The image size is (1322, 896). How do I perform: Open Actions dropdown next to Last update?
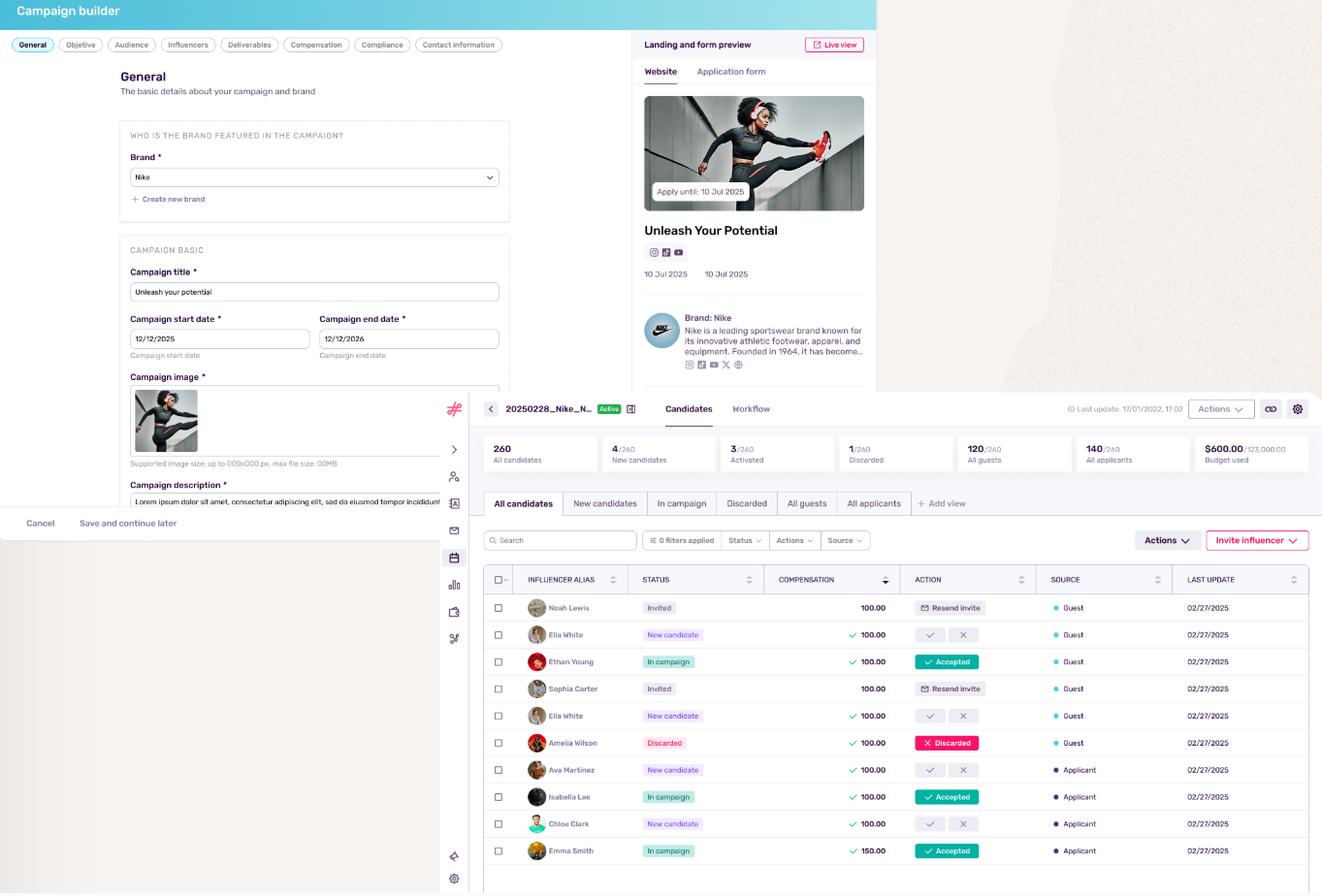click(x=1221, y=409)
